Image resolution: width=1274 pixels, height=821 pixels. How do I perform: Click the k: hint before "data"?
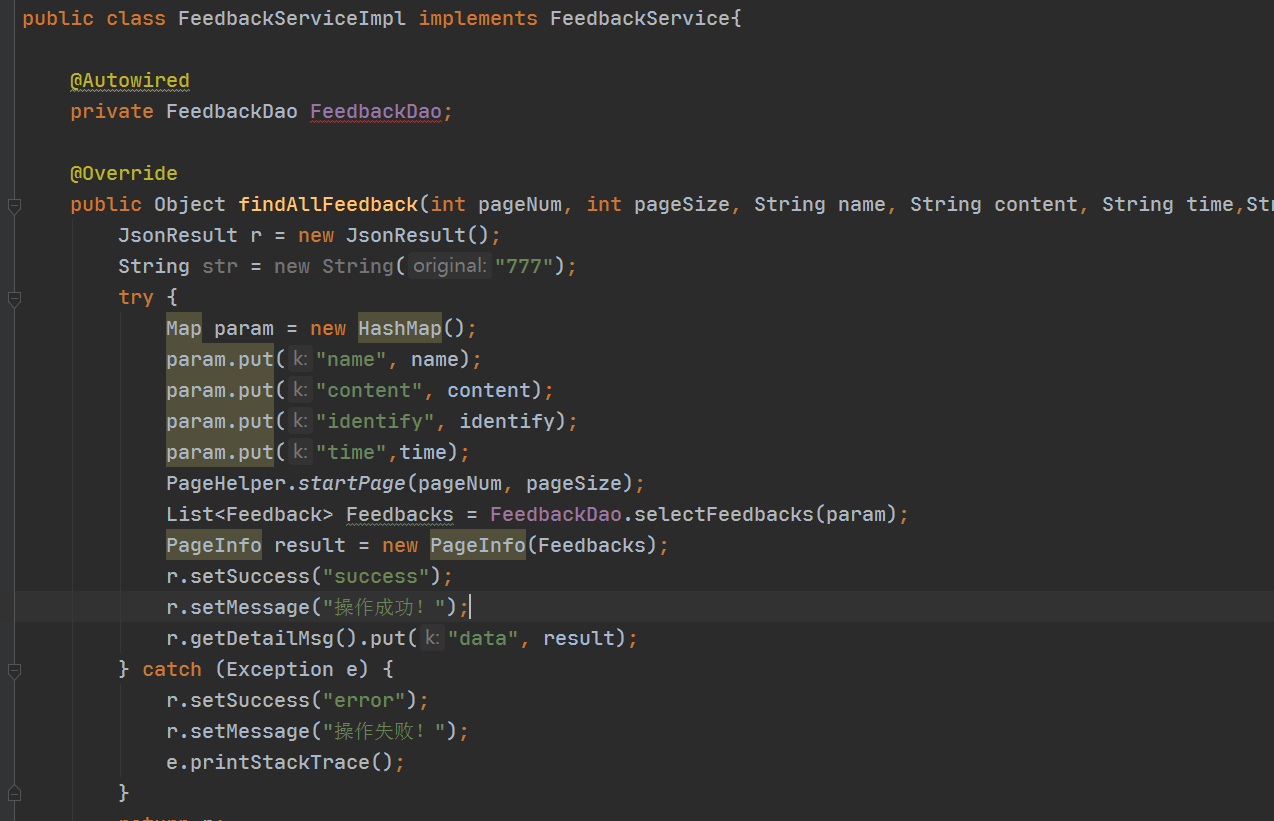tap(433, 638)
